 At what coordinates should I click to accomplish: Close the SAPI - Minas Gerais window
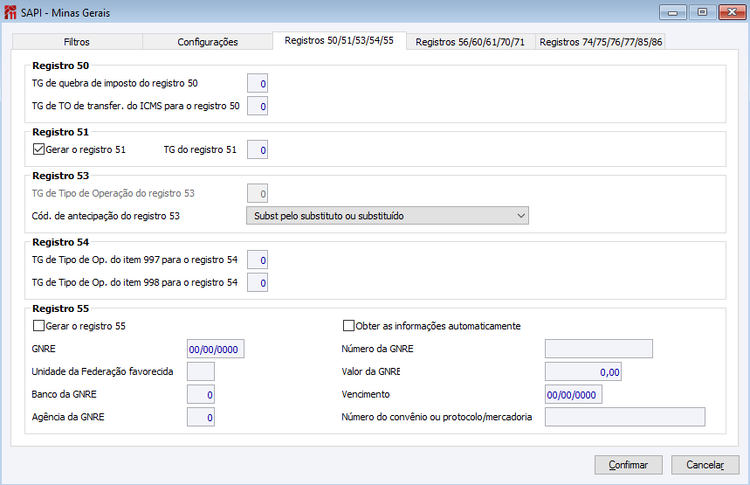[x=732, y=12]
